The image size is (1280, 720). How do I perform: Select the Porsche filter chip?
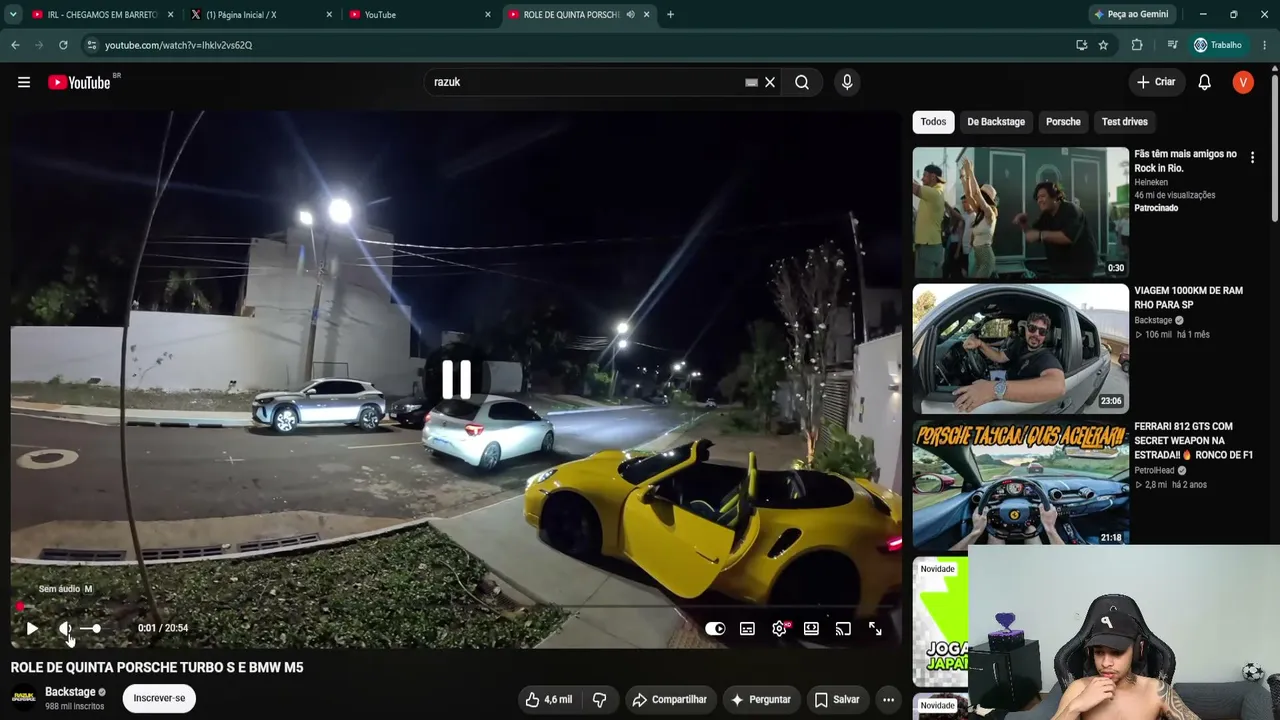[x=1063, y=122]
